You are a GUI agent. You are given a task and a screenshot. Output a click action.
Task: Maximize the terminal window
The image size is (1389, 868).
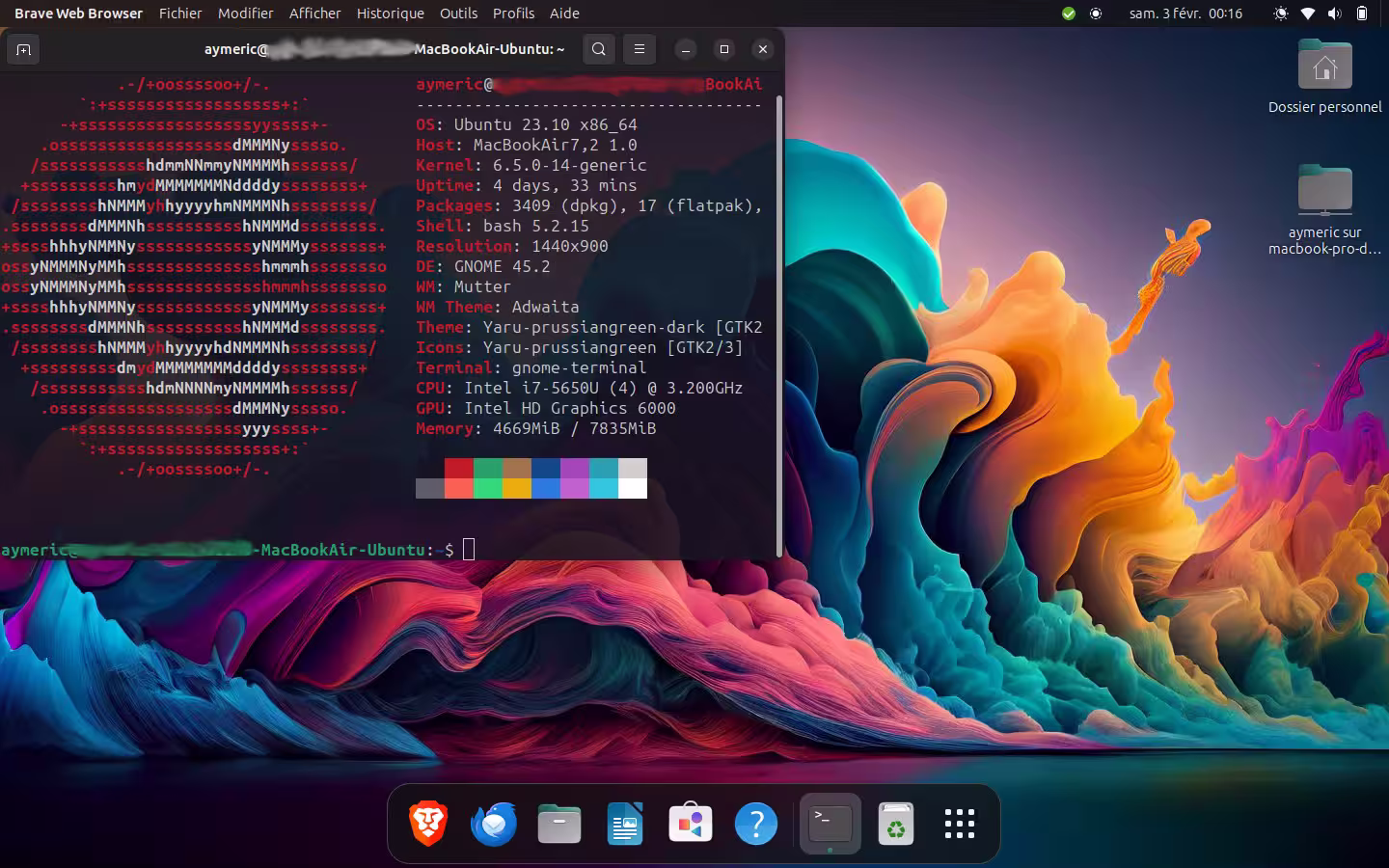pyautogui.click(x=724, y=49)
